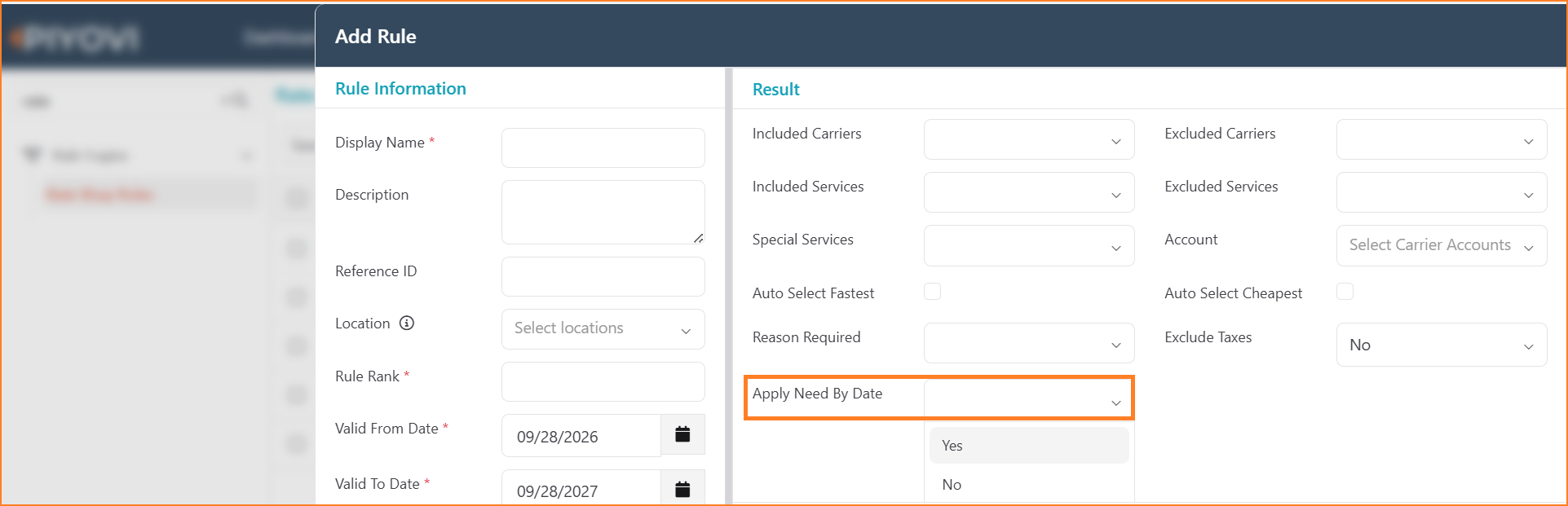1568x506 pixels.
Task: Enable the Auto Select Cheapest checkbox
Action: (x=1345, y=292)
